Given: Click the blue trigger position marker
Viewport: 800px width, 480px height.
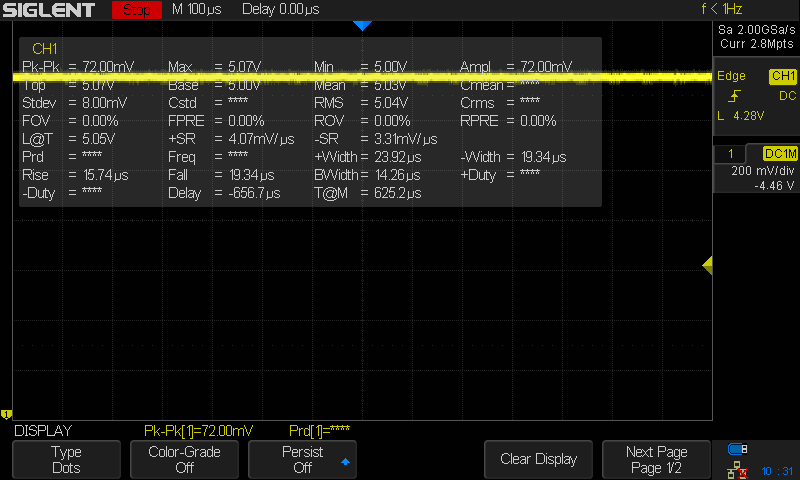Looking at the screenshot, I should 362,25.
